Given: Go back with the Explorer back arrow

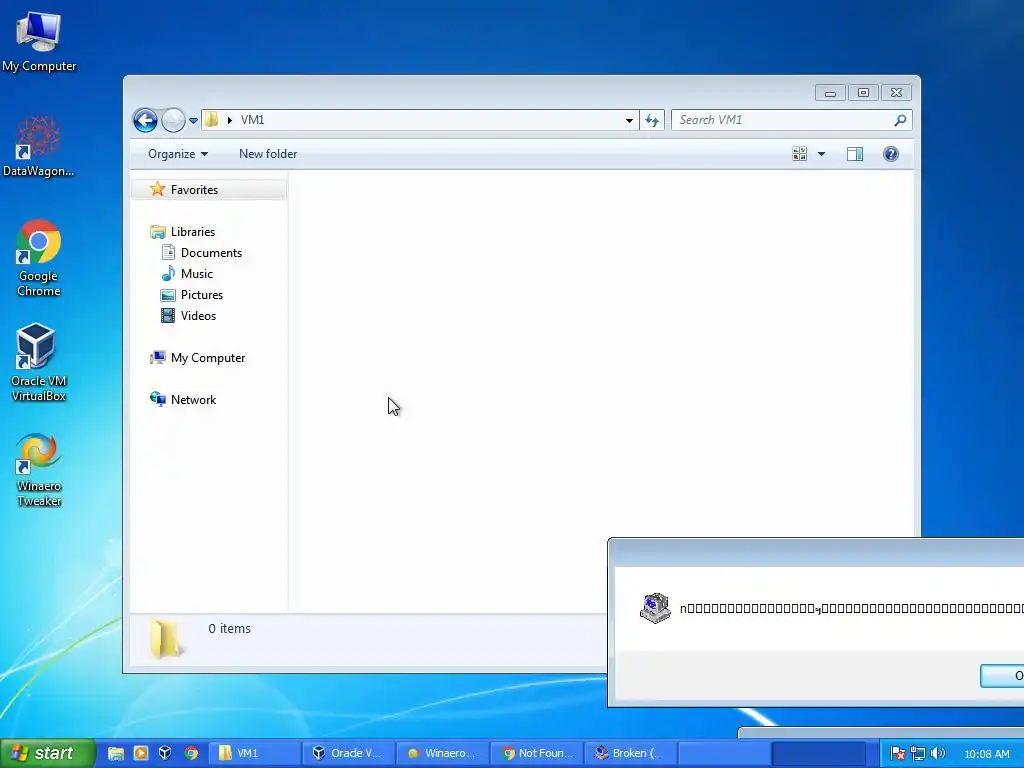Looking at the screenshot, I should point(145,120).
